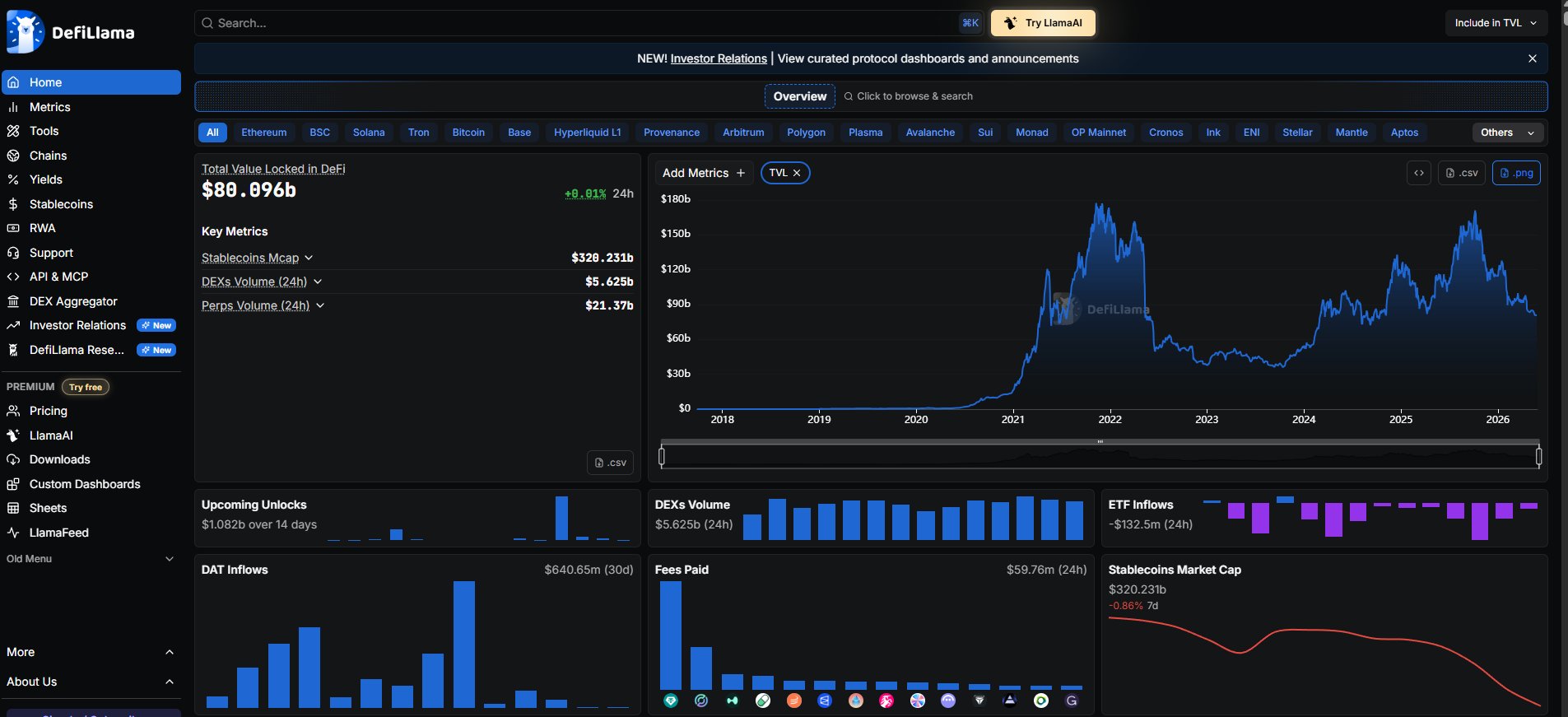
Task: Open the API & MCP code icon
Action: click(x=13, y=277)
